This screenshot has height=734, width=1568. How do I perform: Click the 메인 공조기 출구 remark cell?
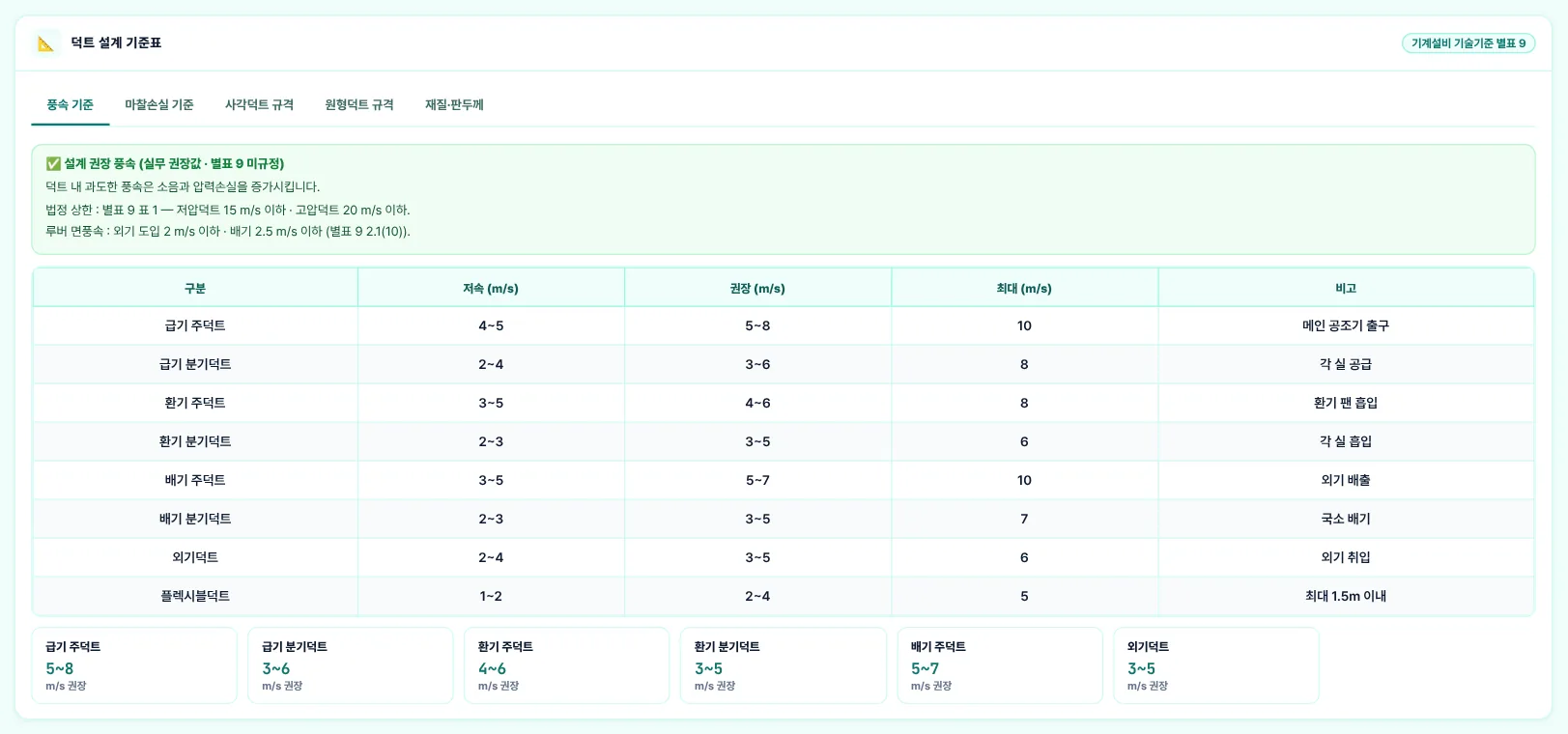(x=1346, y=326)
